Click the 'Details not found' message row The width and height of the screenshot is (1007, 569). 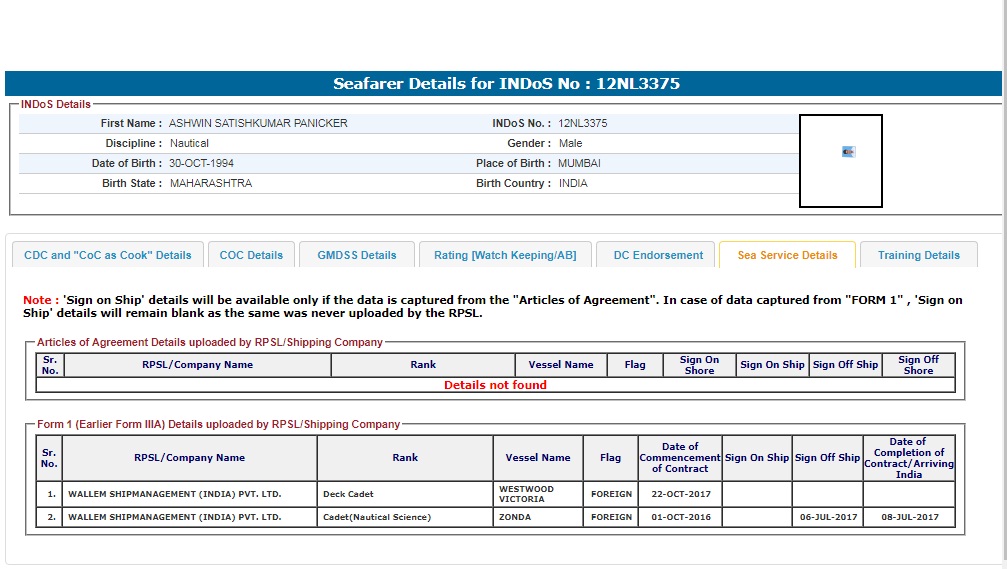(x=495, y=385)
